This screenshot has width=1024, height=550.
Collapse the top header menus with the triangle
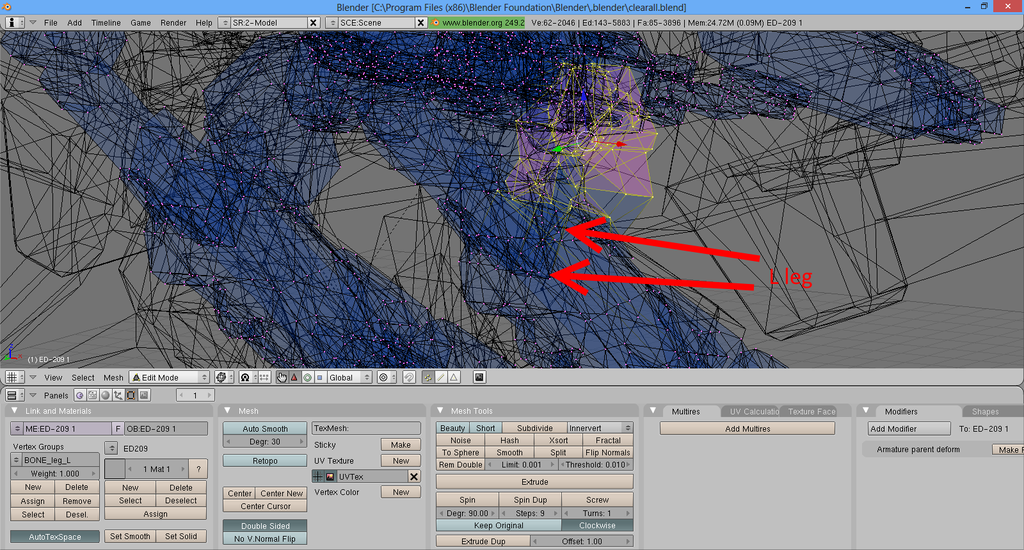point(33,22)
